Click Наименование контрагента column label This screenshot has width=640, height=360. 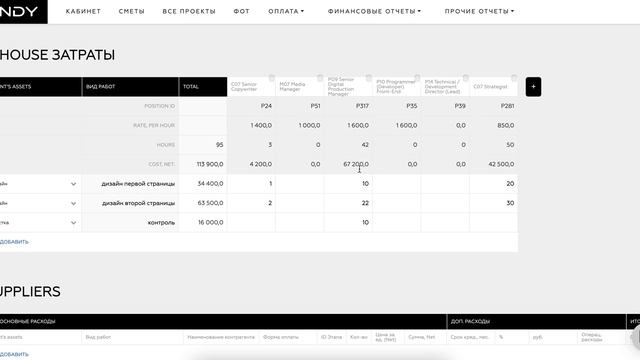point(221,337)
